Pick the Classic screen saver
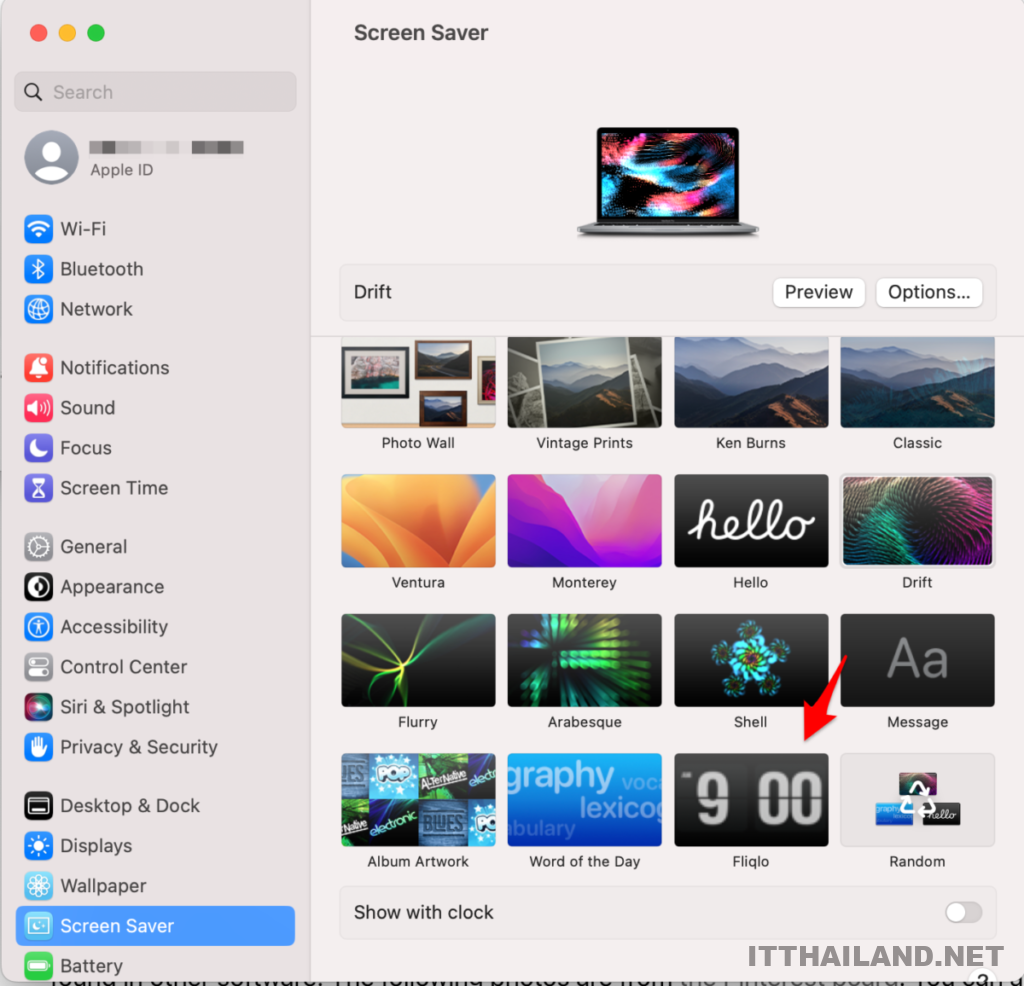This screenshot has width=1024, height=986. 918,382
